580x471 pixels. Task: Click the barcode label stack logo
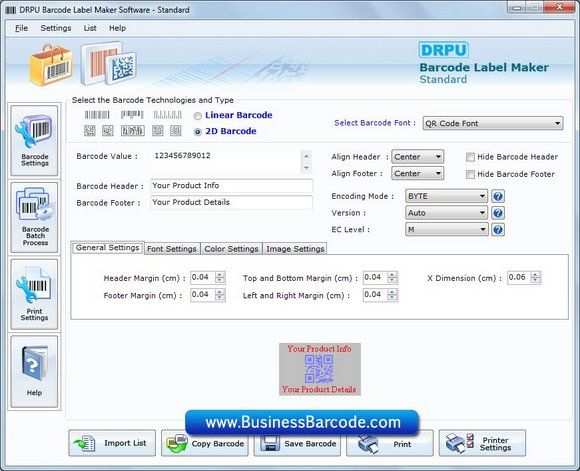pyautogui.click(x=108, y=64)
